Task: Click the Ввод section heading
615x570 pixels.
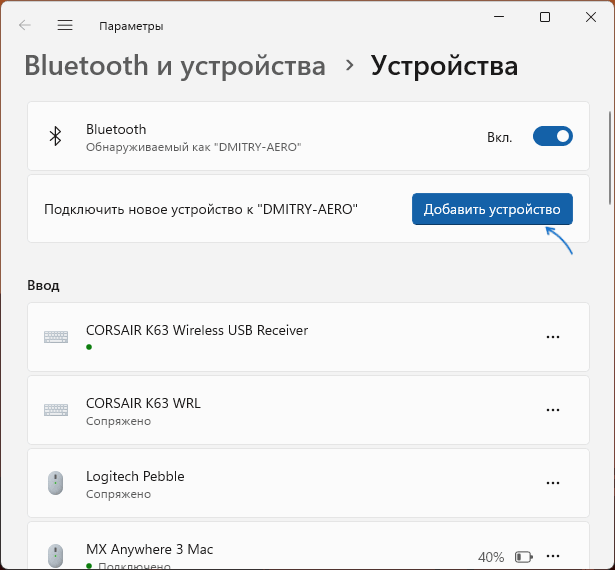Action: [43, 285]
